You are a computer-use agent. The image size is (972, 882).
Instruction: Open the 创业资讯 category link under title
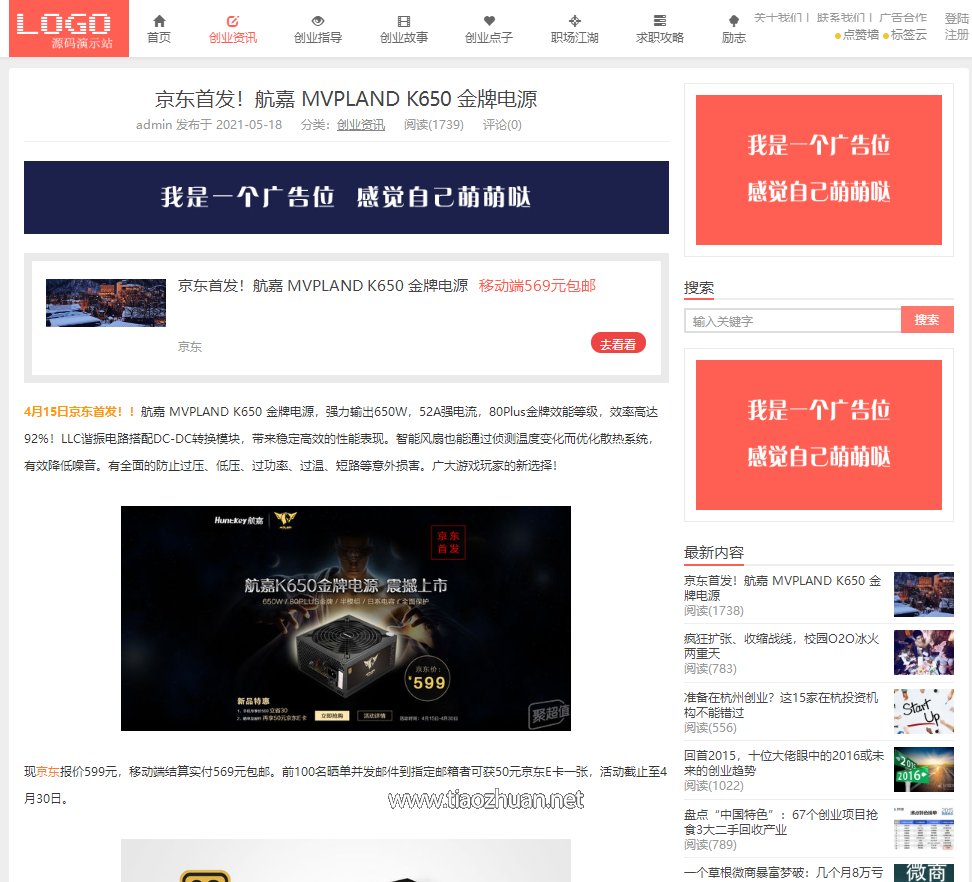click(x=361, y=125)
